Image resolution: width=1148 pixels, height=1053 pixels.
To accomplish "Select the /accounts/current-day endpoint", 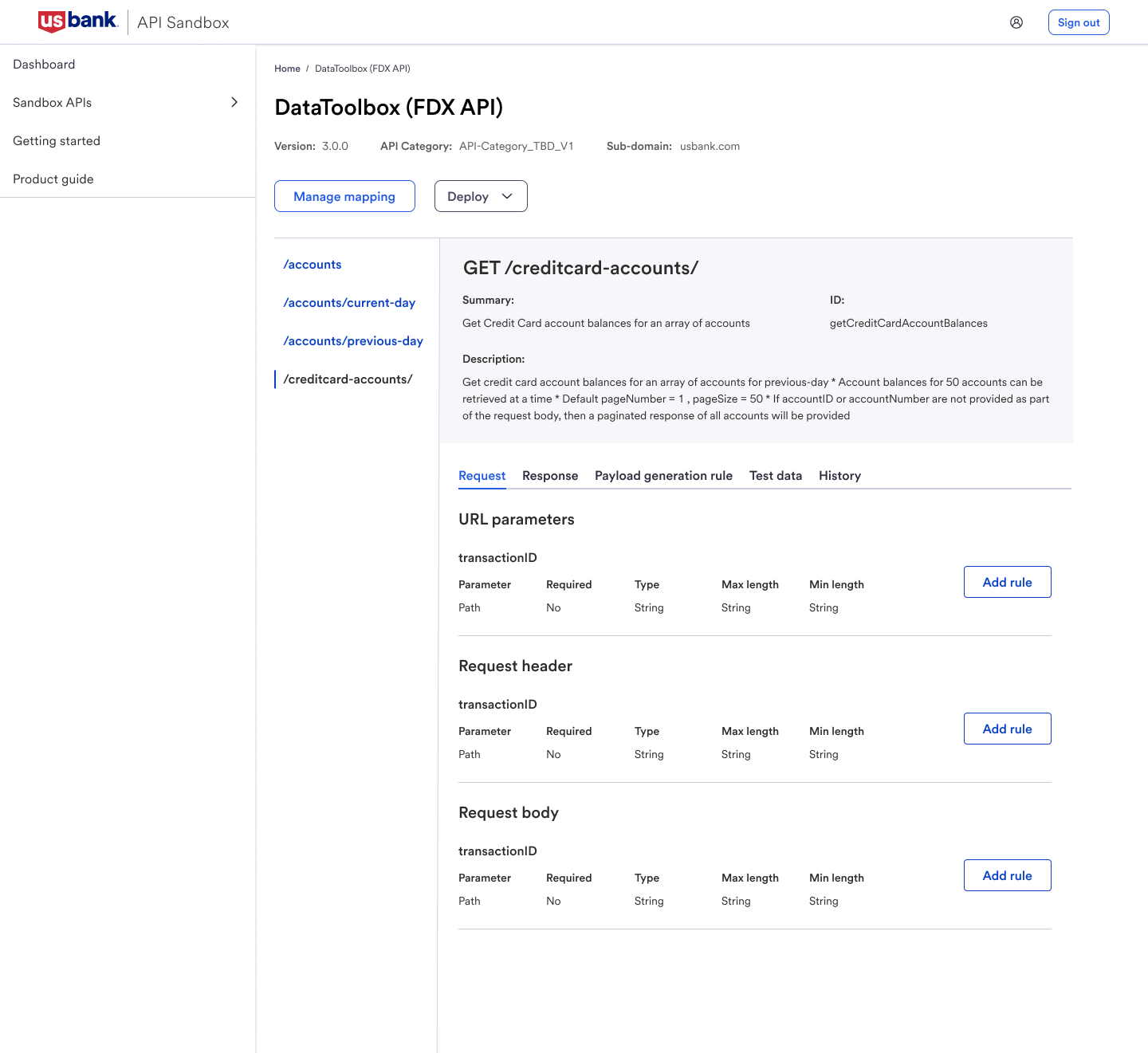I will (349, 303).
